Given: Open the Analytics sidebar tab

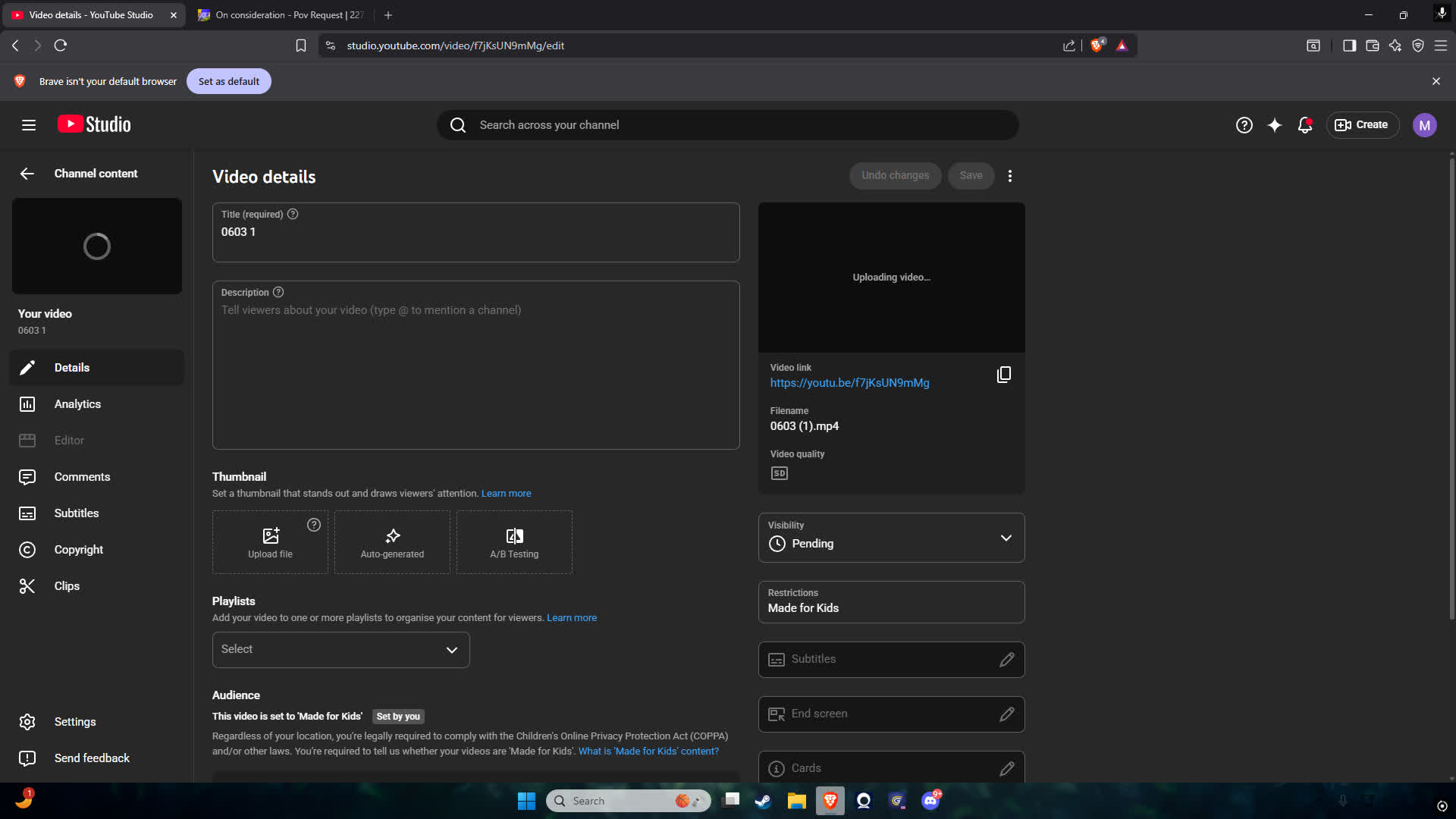Looking at the screenshot, I should pyautogui.click(x=96, y=404).
